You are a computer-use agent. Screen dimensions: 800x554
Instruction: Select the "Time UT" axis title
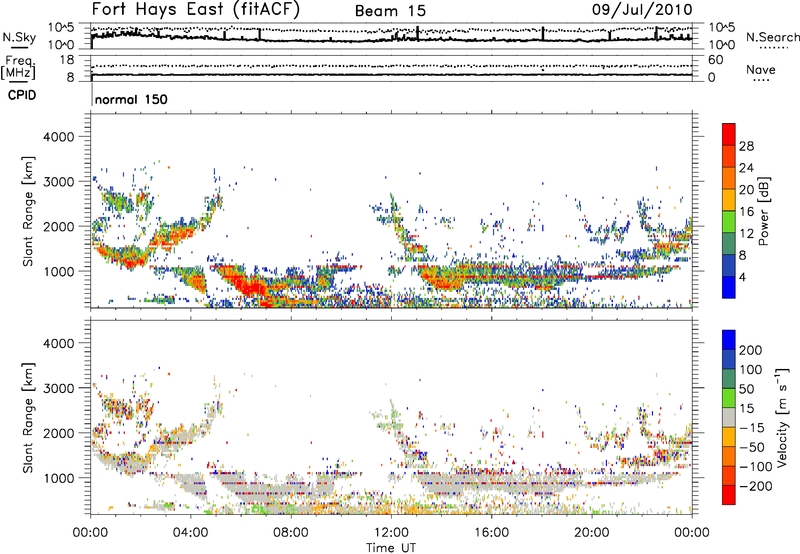(x=391, y=548)
